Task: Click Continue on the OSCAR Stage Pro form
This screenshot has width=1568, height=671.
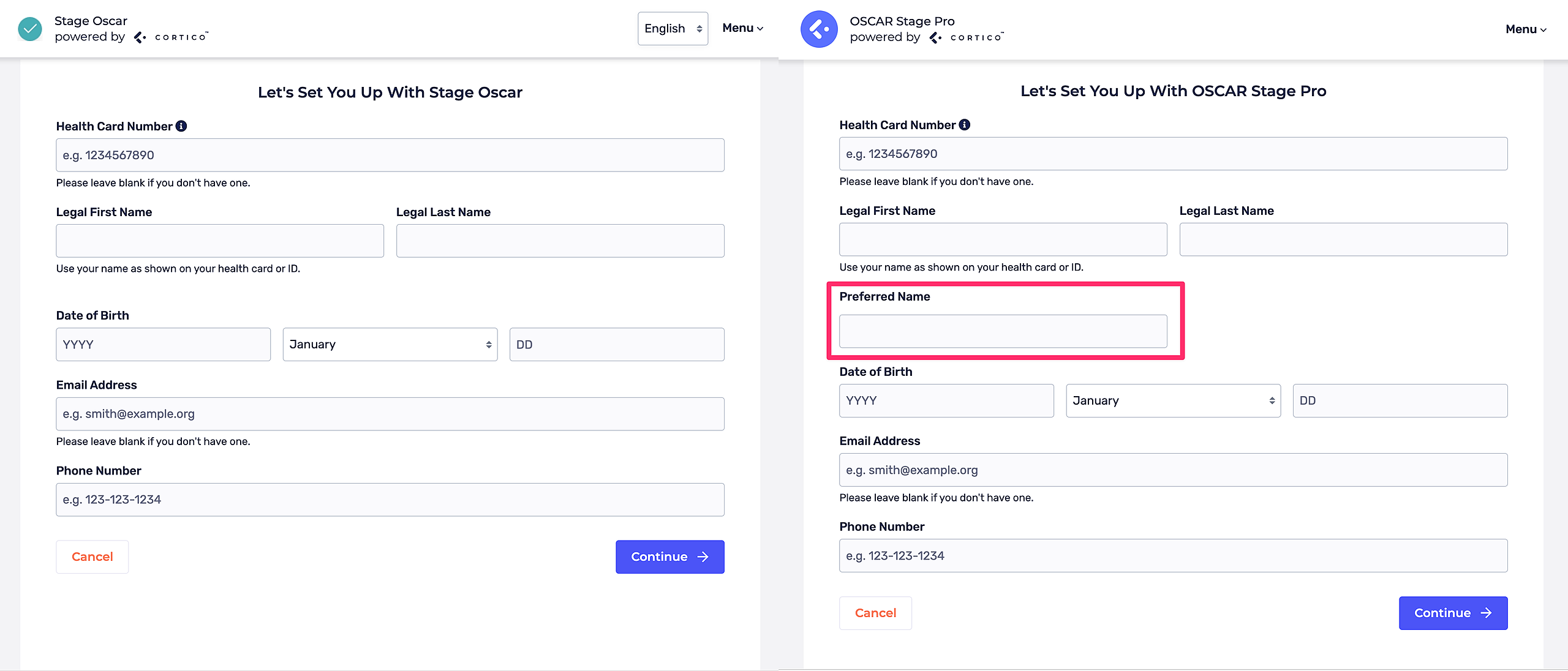Action: point(1453,613)
